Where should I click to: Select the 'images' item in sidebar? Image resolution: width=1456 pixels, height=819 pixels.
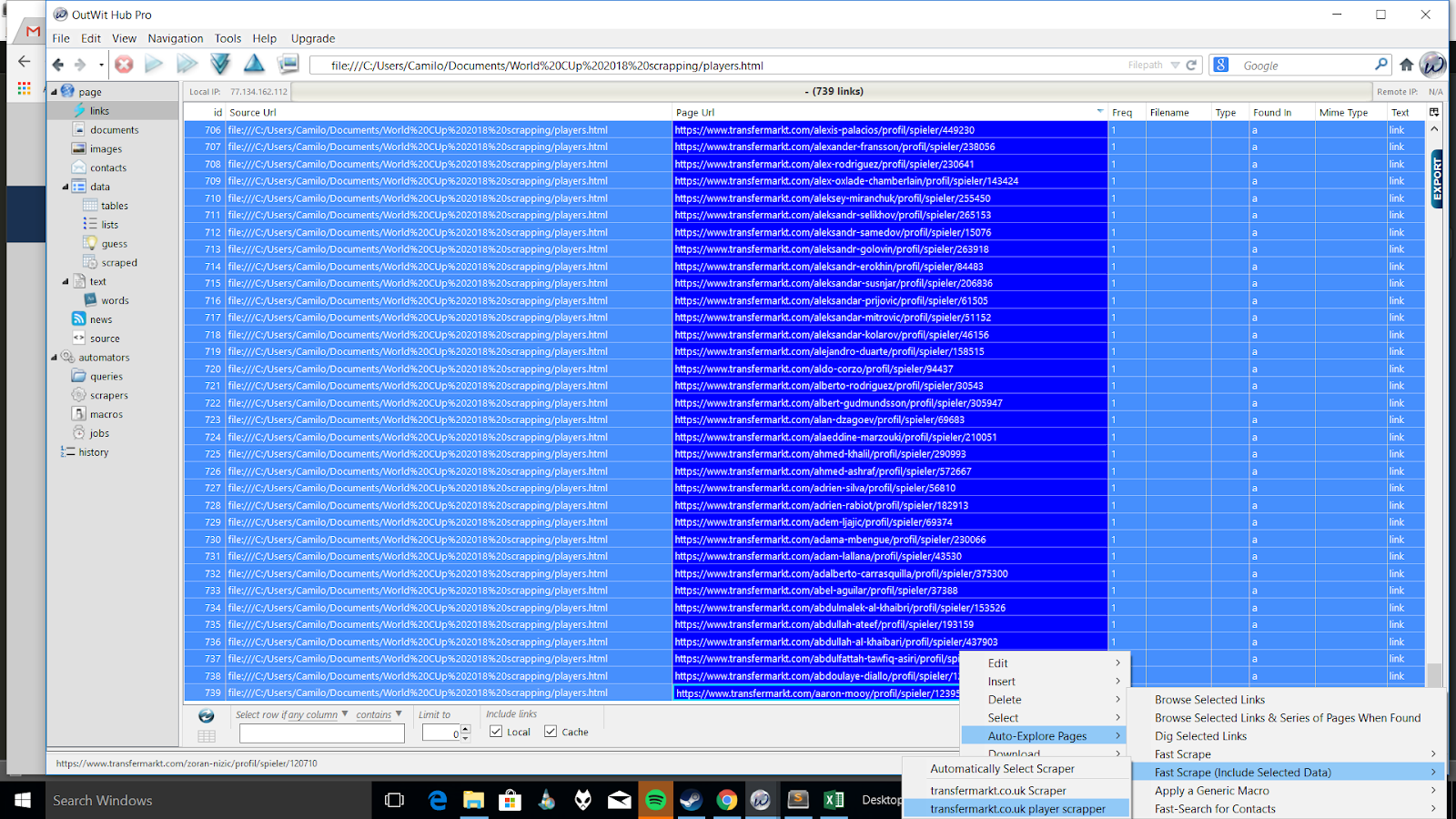pyautogui.click(x=106, y=148)
